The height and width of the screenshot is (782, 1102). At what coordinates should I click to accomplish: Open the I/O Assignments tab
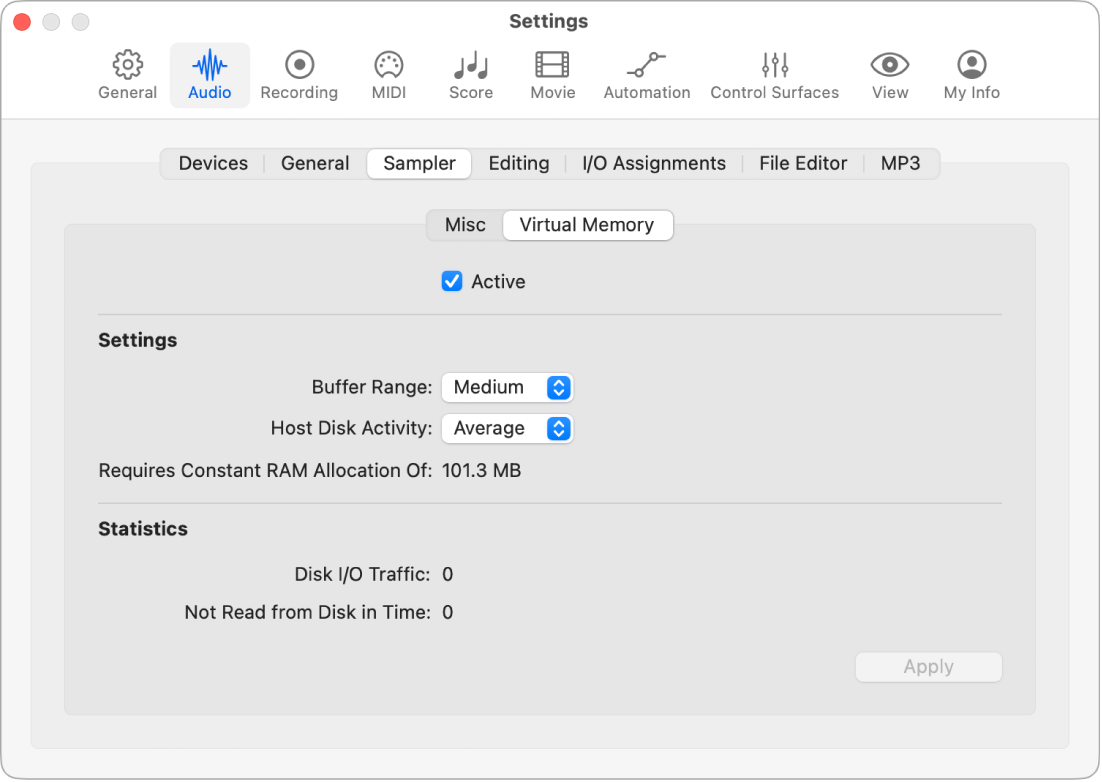pyautogui.click(x=652, y=163)
